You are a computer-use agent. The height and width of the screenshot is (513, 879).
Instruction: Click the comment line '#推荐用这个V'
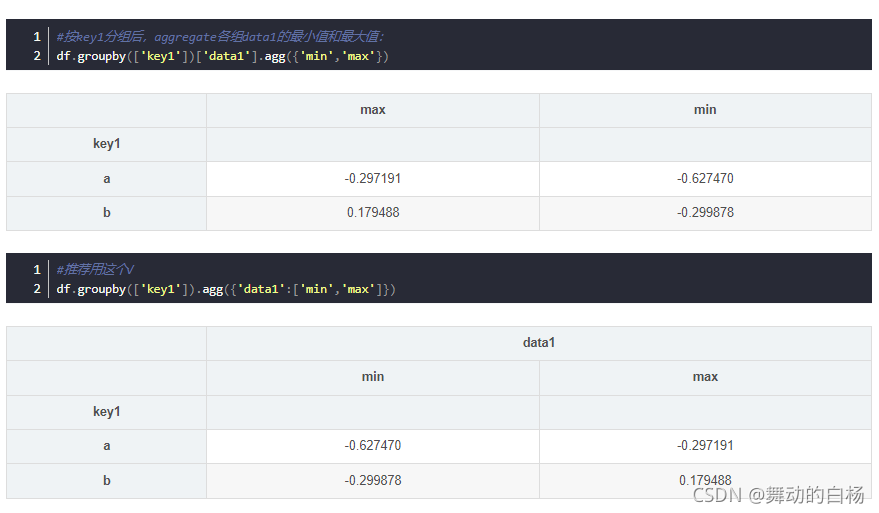coord(95,270)
